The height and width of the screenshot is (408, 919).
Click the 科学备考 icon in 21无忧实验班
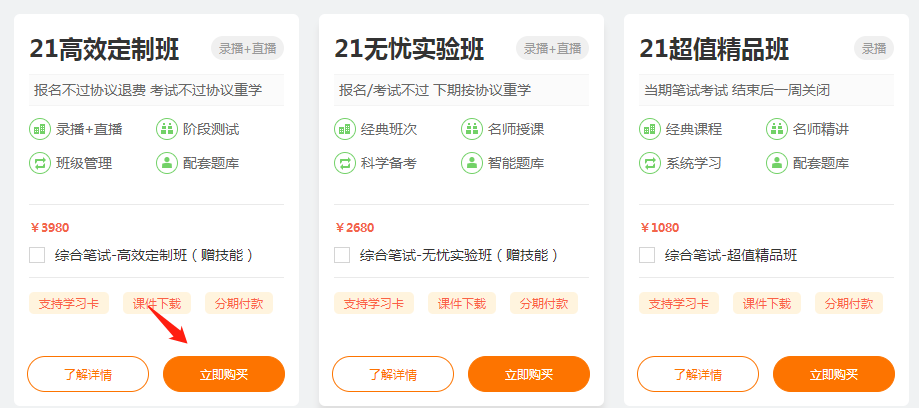344,163
